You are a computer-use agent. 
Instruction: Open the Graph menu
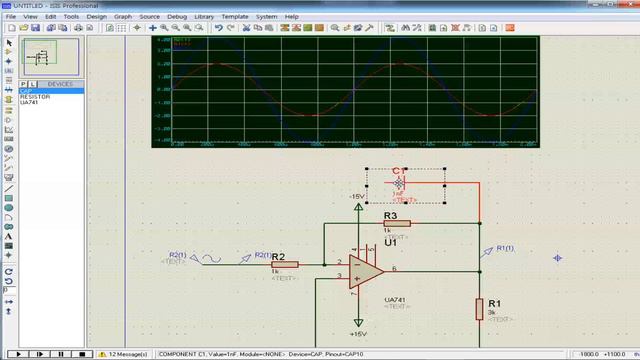click(x=123, y=17)
